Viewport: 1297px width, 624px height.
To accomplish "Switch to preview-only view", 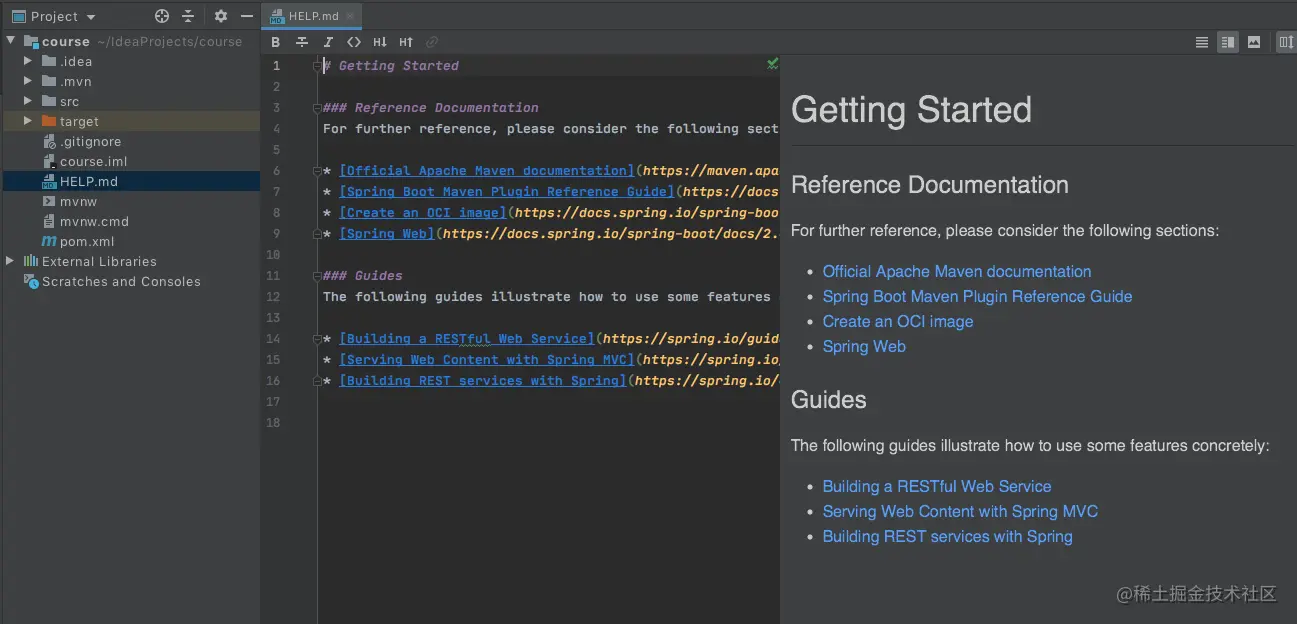I will point(1254,42).
